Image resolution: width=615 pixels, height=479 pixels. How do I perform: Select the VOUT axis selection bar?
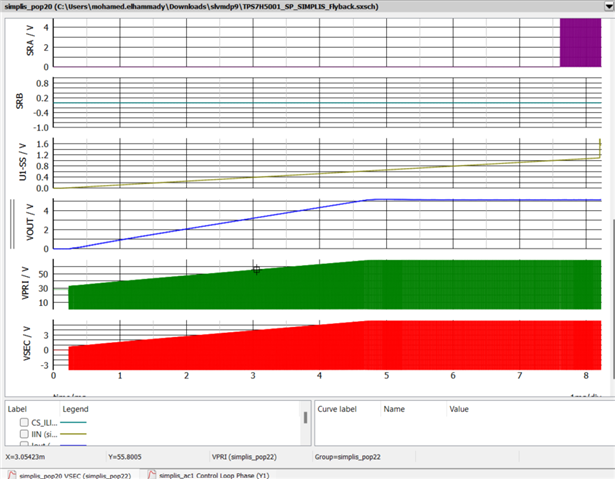click(x=12, y=224)
